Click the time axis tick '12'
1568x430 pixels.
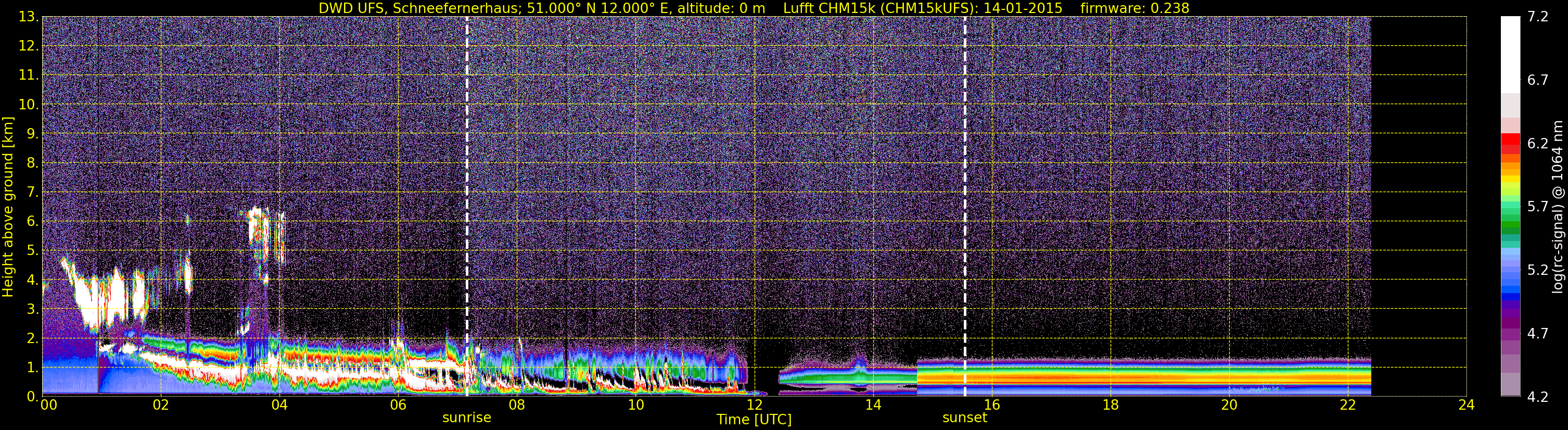754,406
